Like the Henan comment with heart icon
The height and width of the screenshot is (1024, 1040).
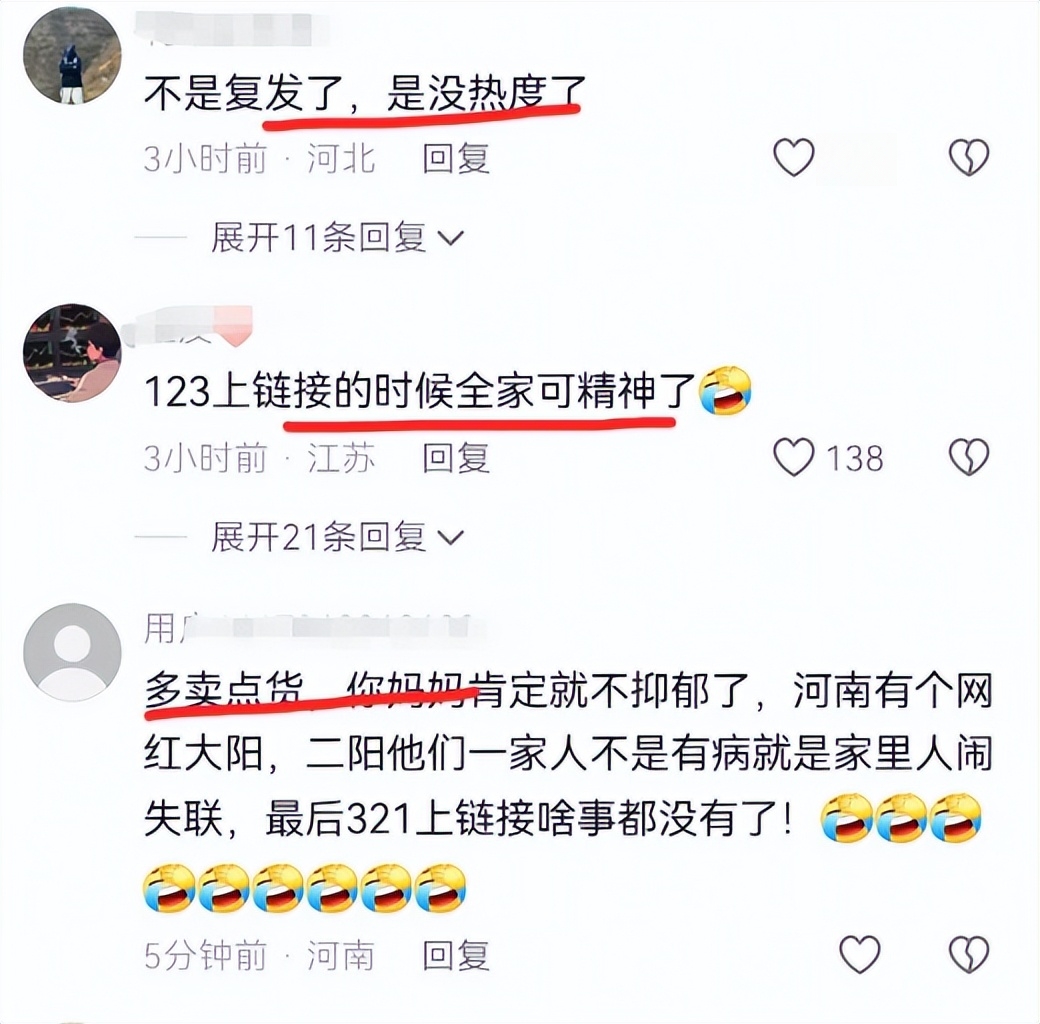(x=860, y=954)
